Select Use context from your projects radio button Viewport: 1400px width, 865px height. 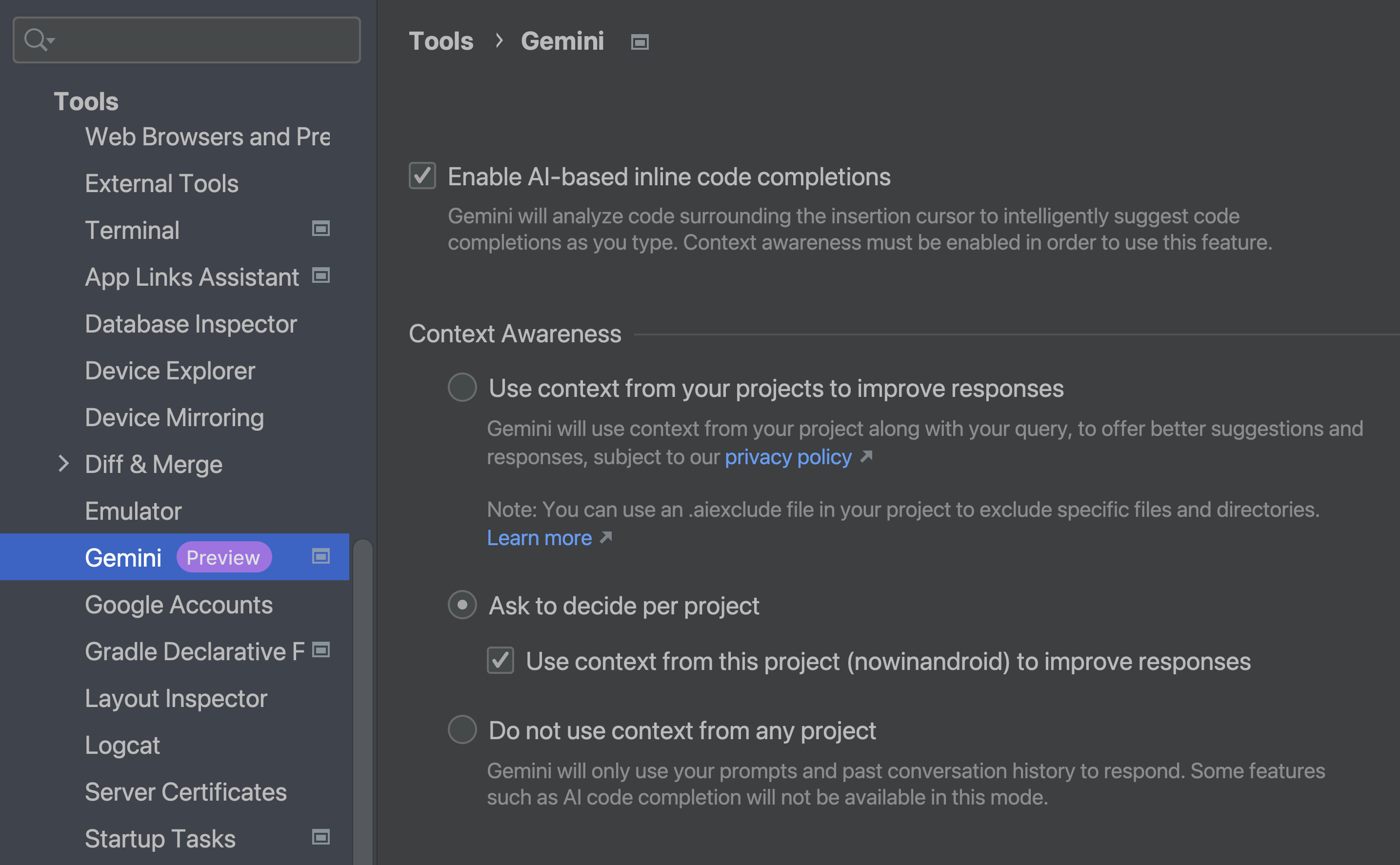pos(462,387)
